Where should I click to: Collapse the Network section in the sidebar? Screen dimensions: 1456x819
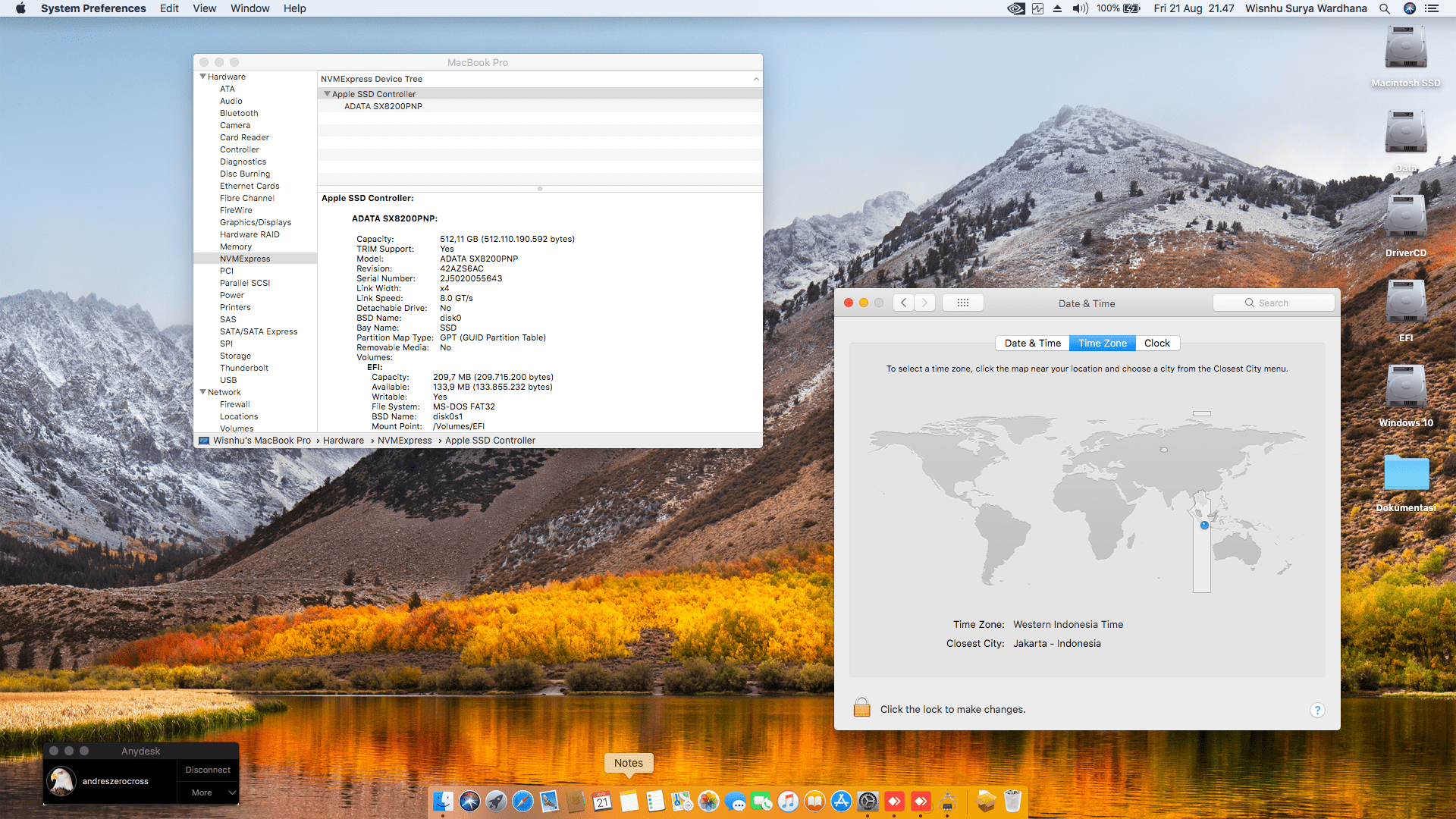[203, 392]
